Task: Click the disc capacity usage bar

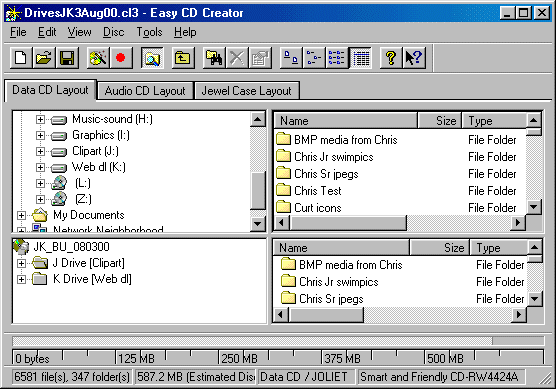Action: pyautogui.click(x=278, y=341)
